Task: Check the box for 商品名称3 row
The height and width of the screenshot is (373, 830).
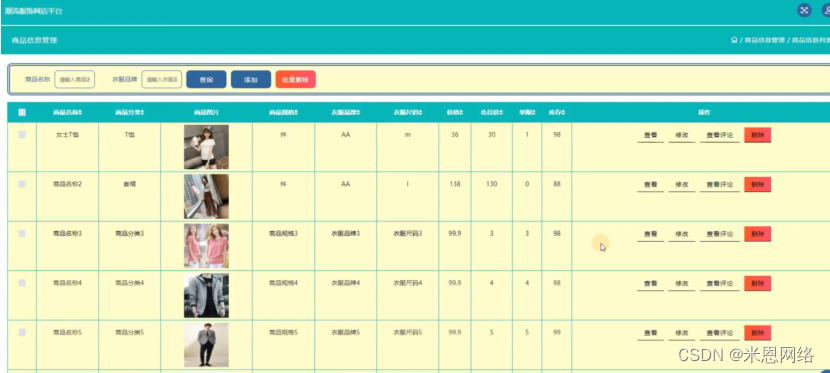Action: [x=22, y=233]
